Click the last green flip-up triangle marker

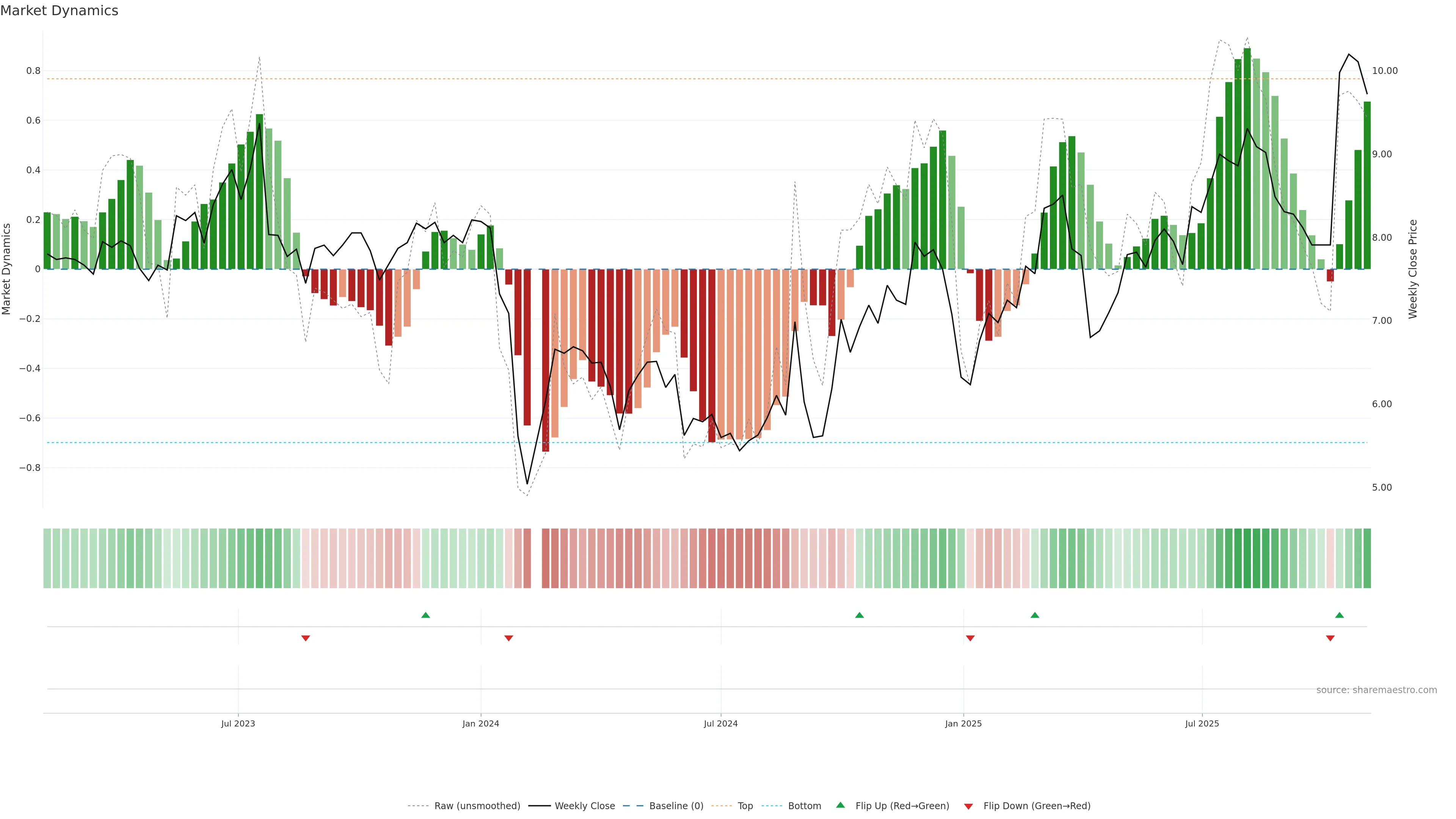pyautogui.click(x=1339, y=615)
